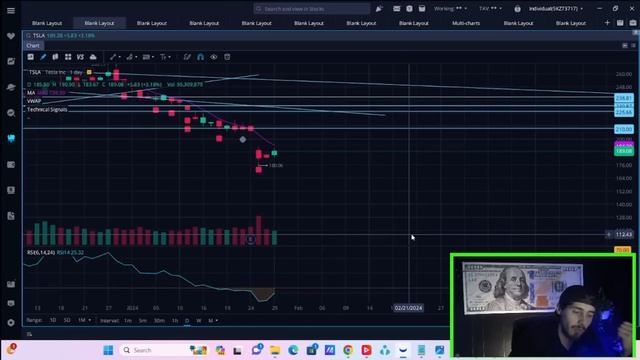
Task: Toggle the Technical Signals indicator label
Action: point(47,109)
